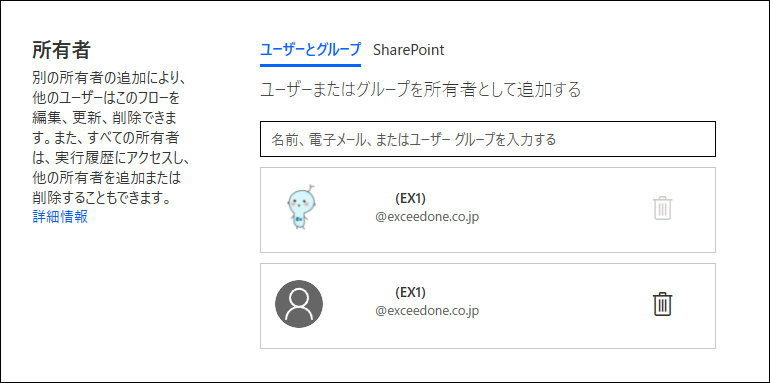The image size is (770, 383).
Task: Click second owner's @exceedone.co.jp email address
Action: (x=427, y=311)
